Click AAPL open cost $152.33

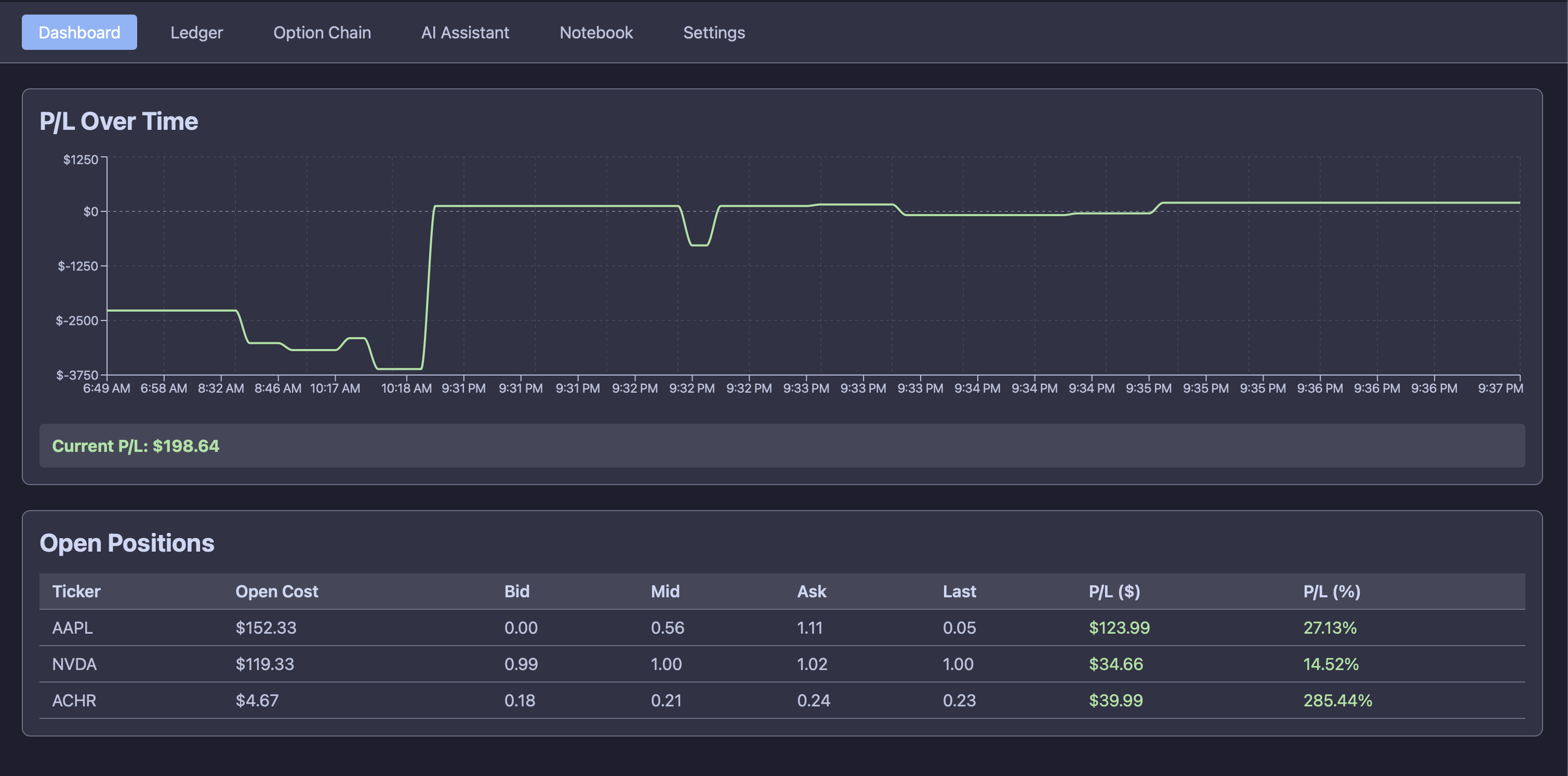tap(265, 627)
